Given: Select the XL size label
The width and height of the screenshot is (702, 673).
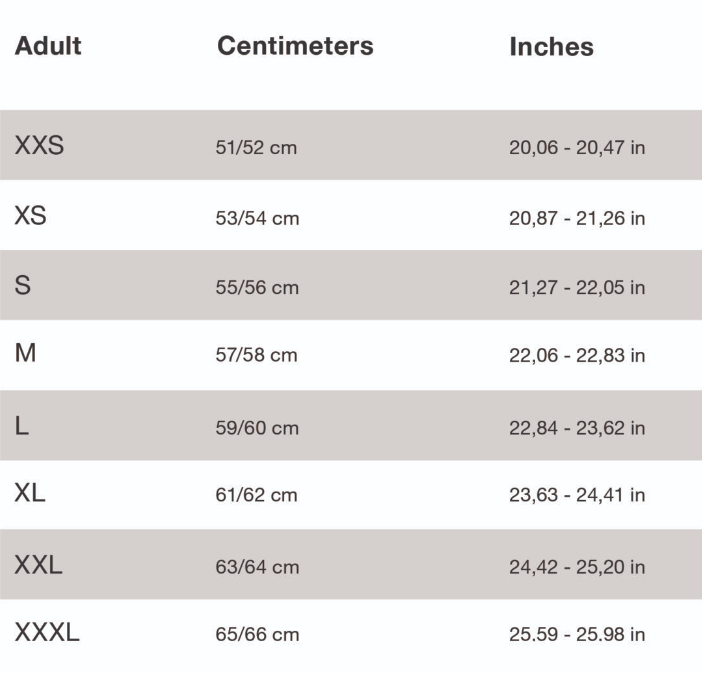Looking at the screenshot, I should coord(30,494).
